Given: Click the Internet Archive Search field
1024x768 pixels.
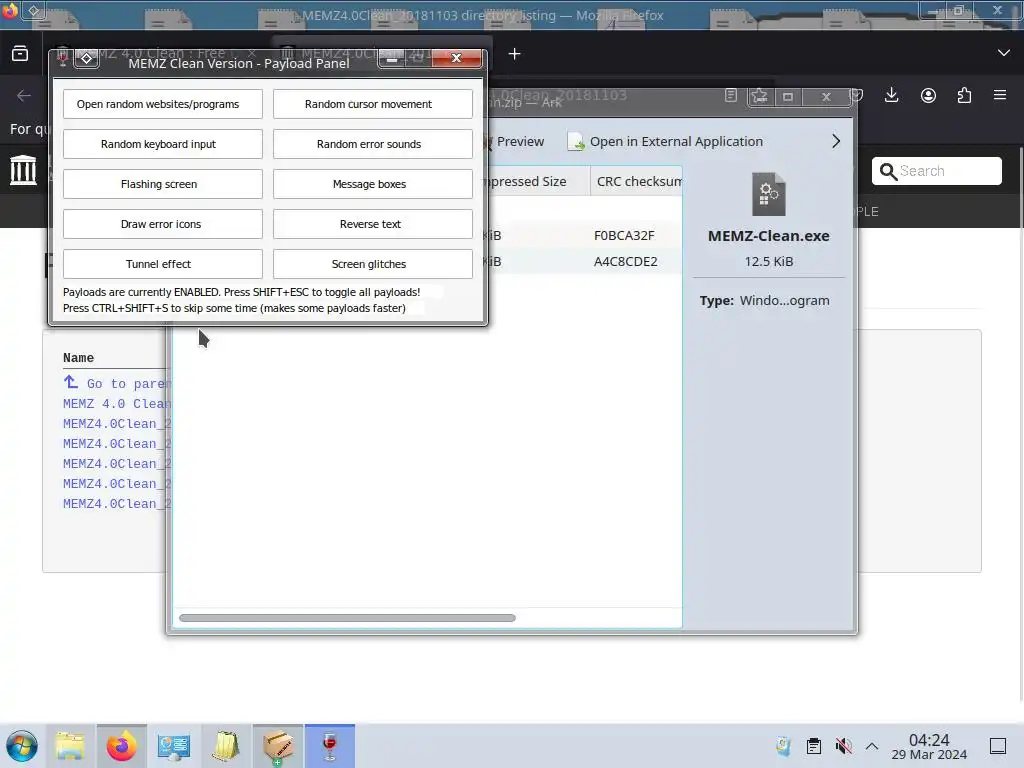Looking at the screenshot, I should coord(936,171).
